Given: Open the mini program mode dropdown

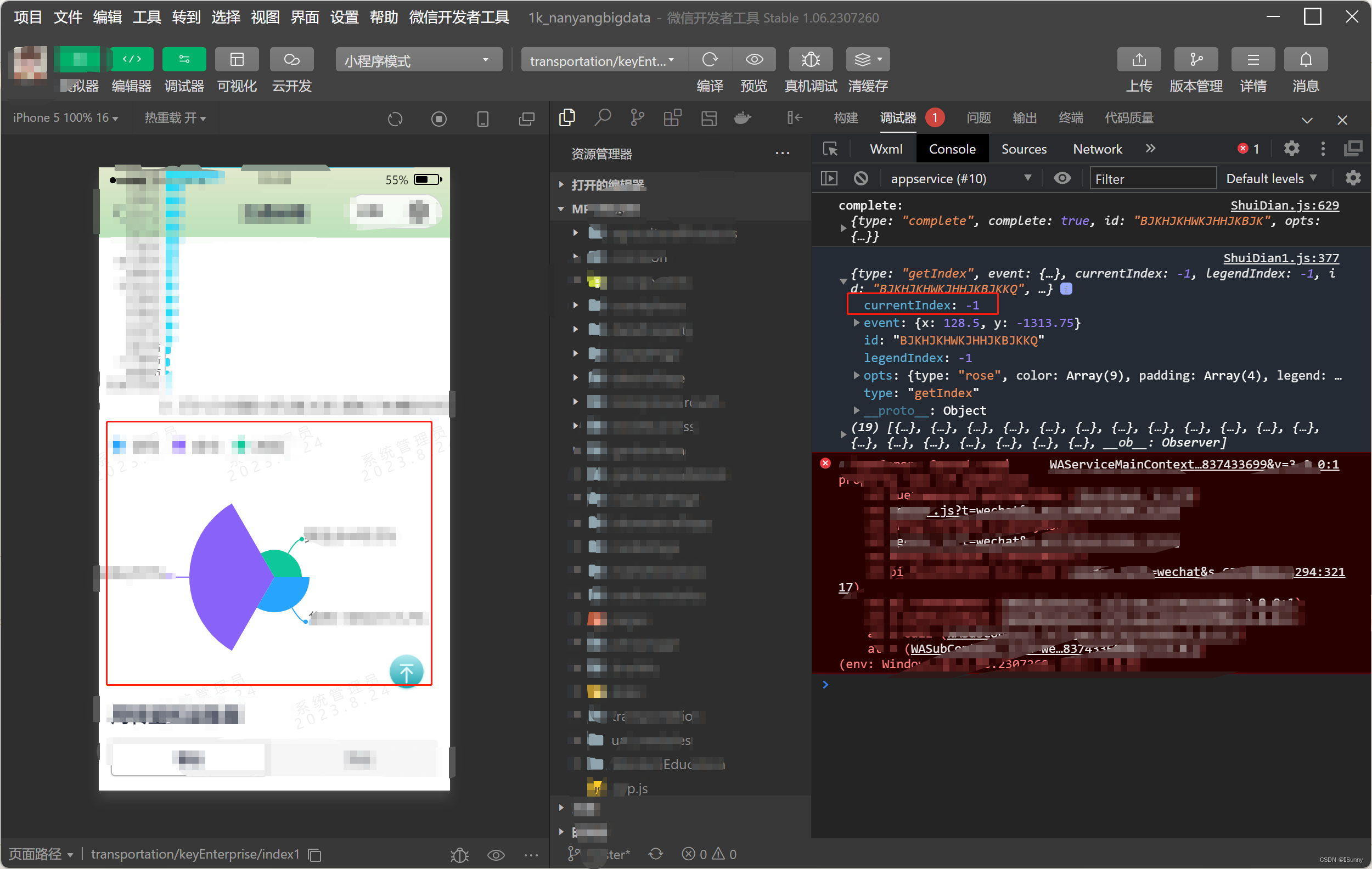Looking at the screenshot, I should pos(418,60).
